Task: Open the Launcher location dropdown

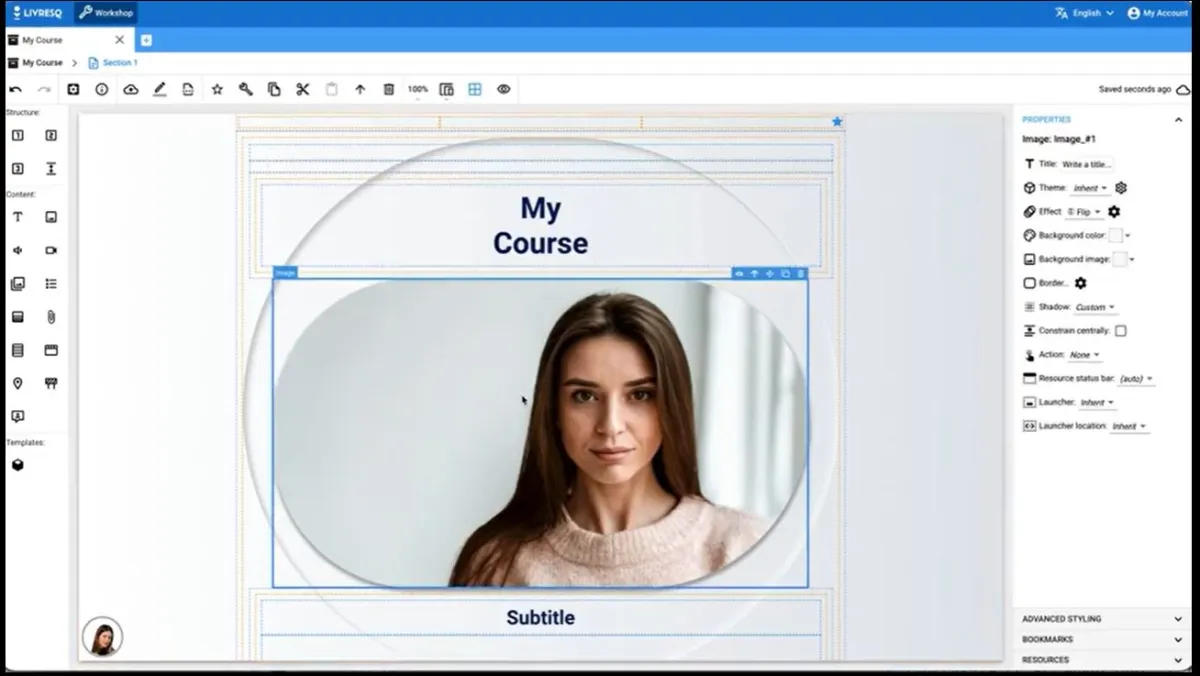Action: (x=1129, y=426)
